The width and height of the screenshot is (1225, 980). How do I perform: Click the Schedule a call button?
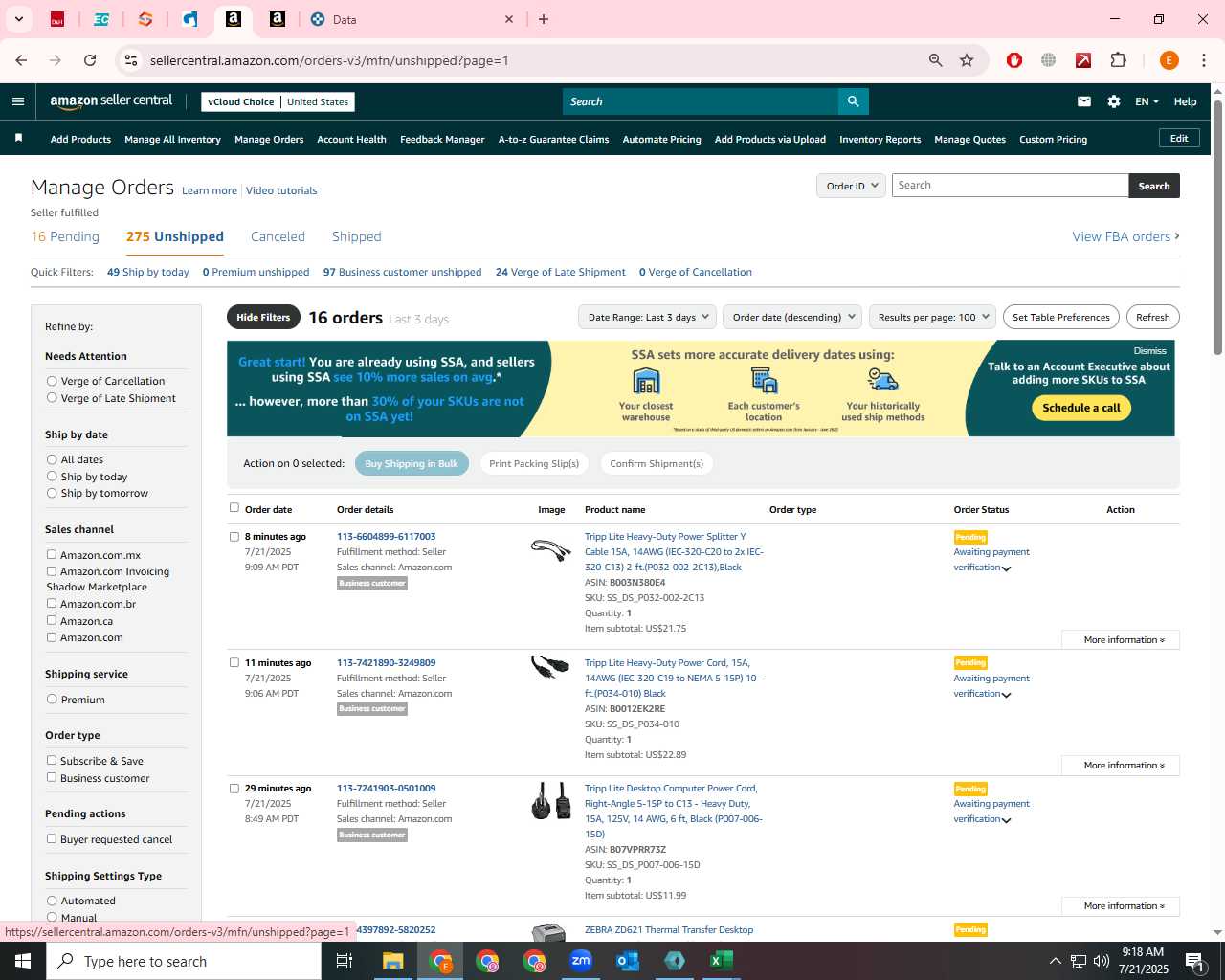[1081, 408]
